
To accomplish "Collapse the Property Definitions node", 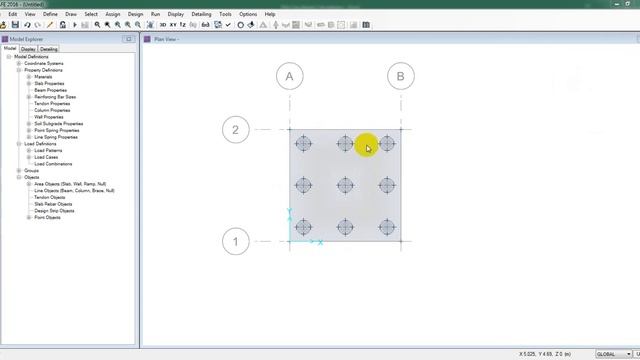I will click(x=19, y=70).
